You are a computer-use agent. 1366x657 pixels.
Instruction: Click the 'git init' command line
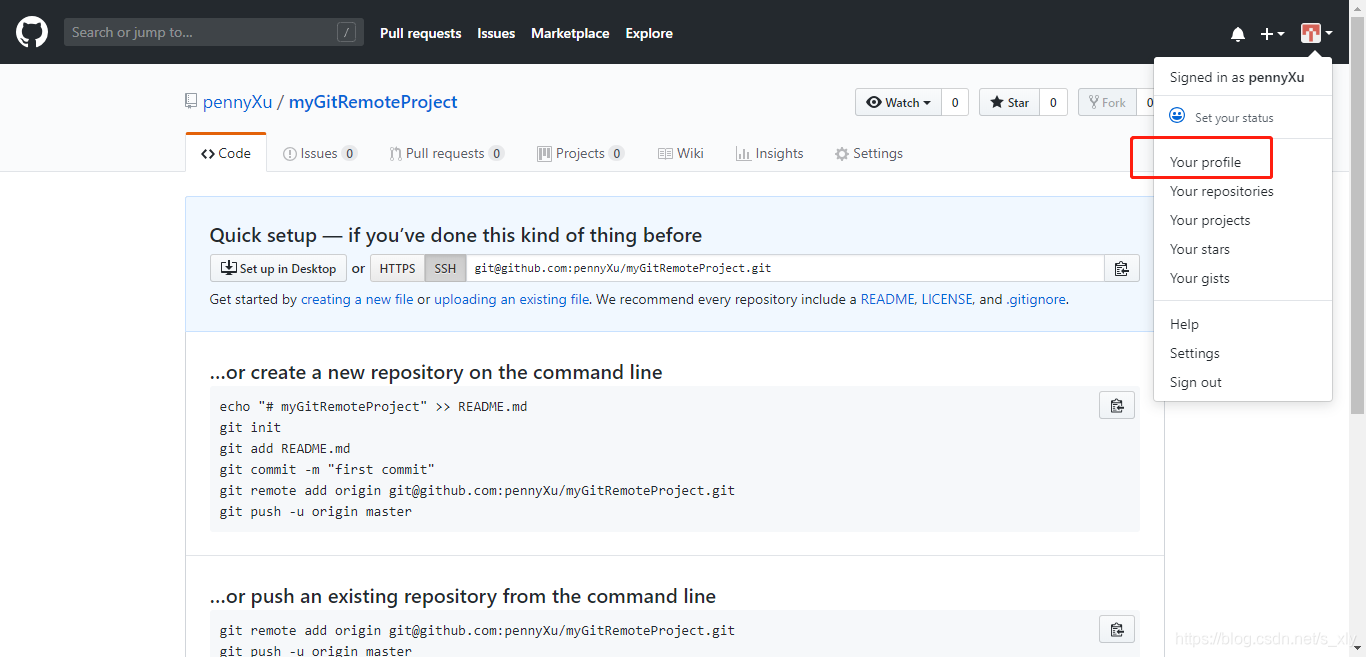250,428
